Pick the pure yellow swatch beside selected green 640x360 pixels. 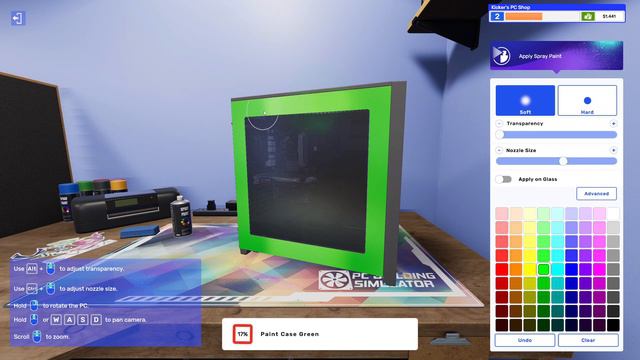coord(529,269)
